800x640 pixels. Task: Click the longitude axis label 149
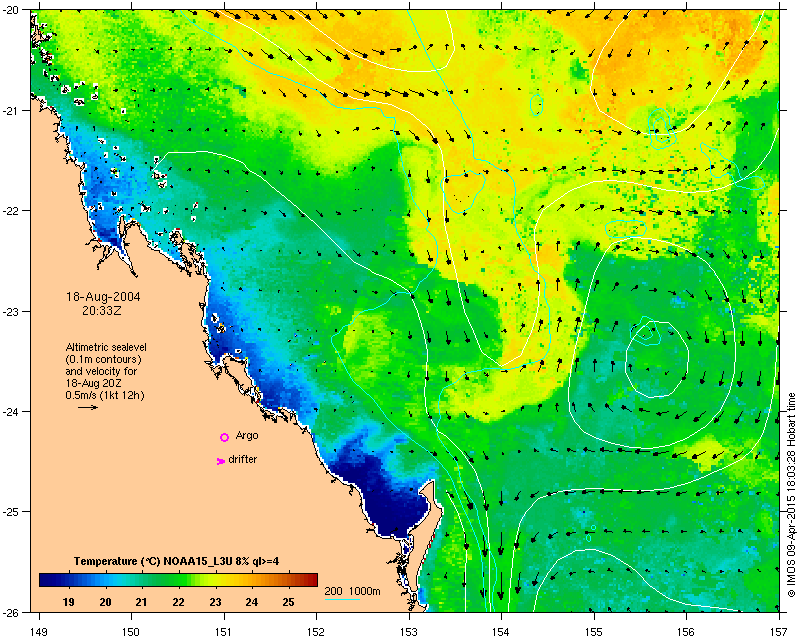[x=39, y=632]
